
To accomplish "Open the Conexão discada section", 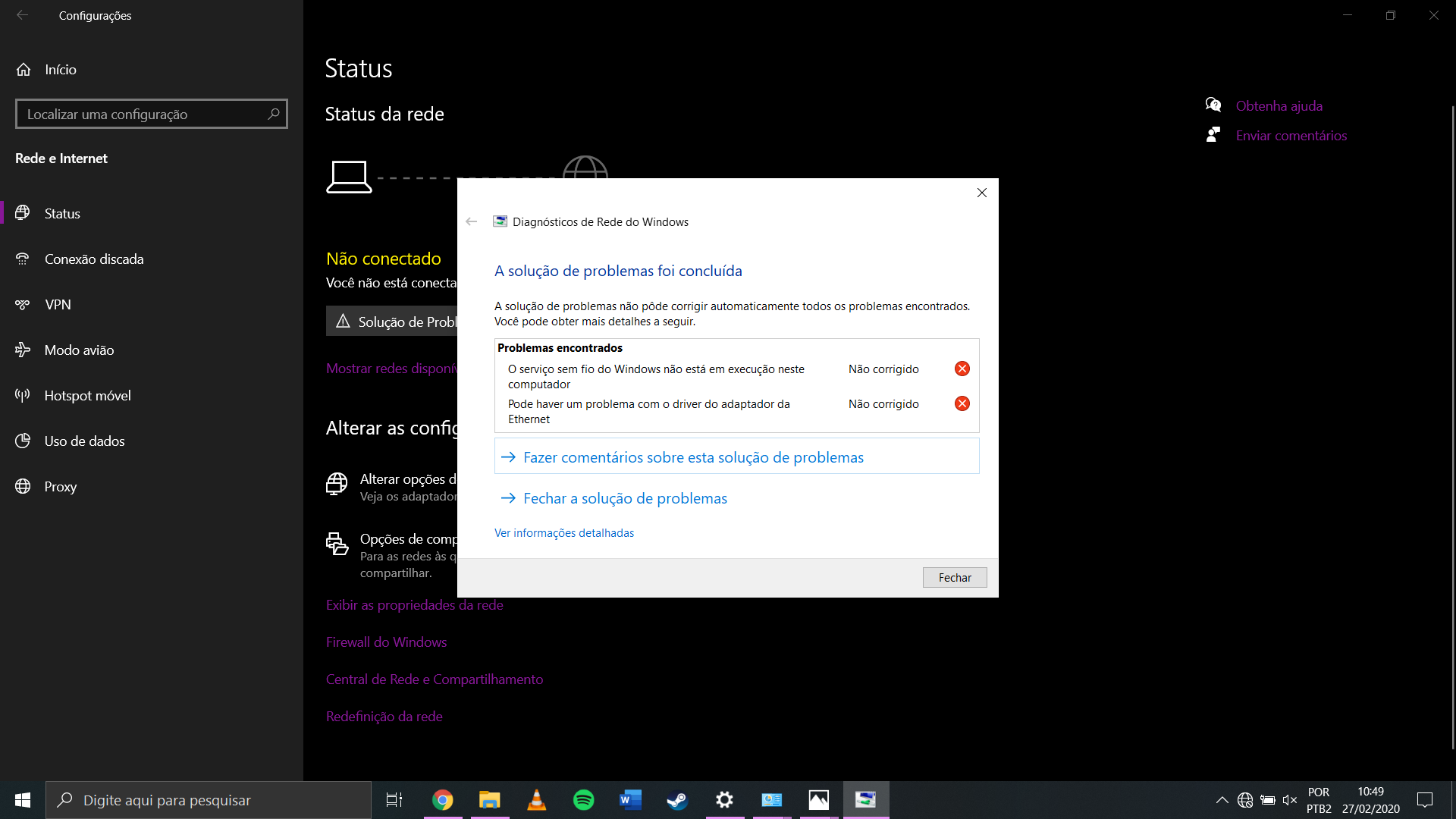I will pyautogui.click(x=93, y=259).
